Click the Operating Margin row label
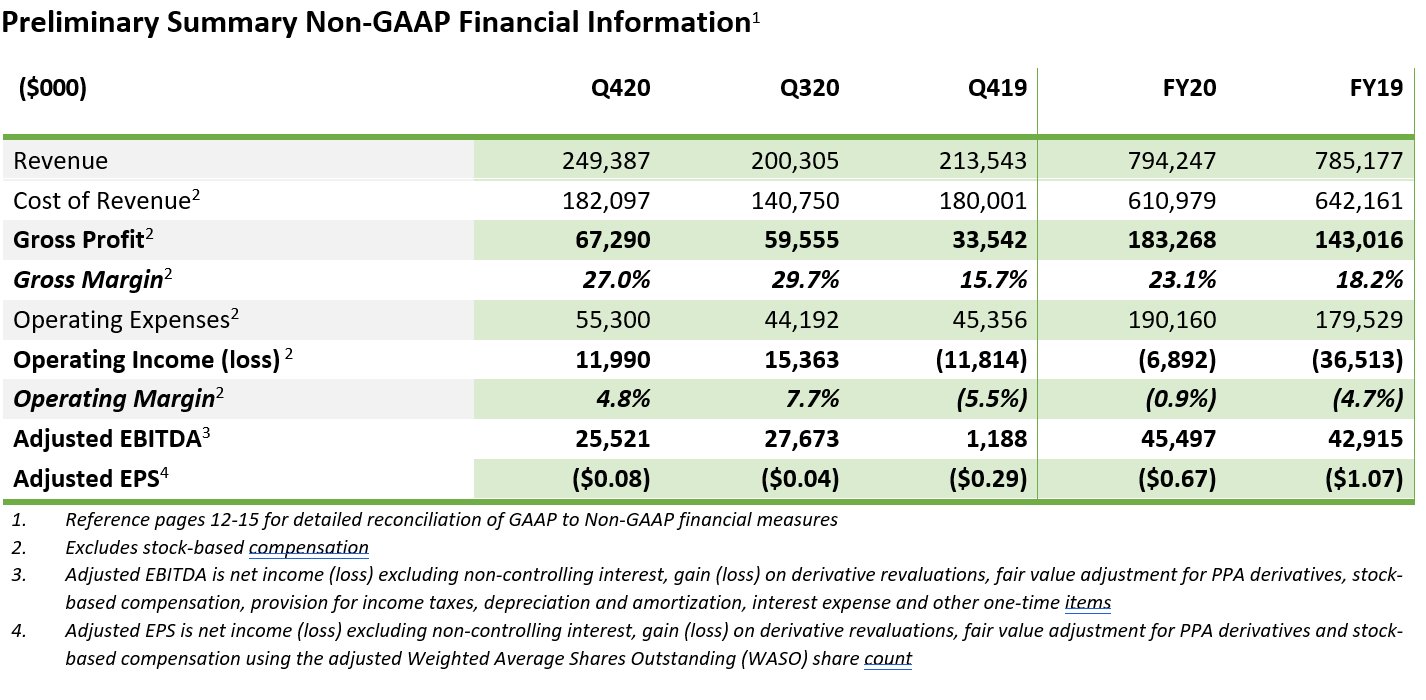 114,399
